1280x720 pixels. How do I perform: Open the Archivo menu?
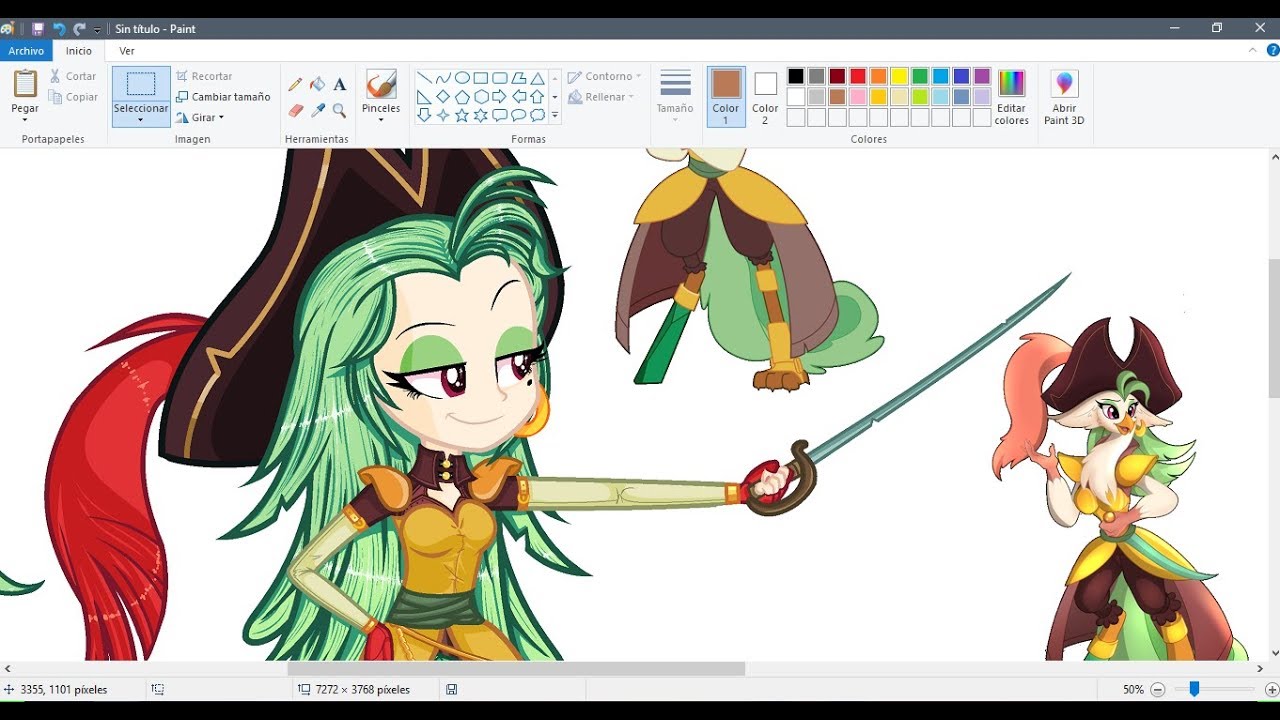click(26, 51)
